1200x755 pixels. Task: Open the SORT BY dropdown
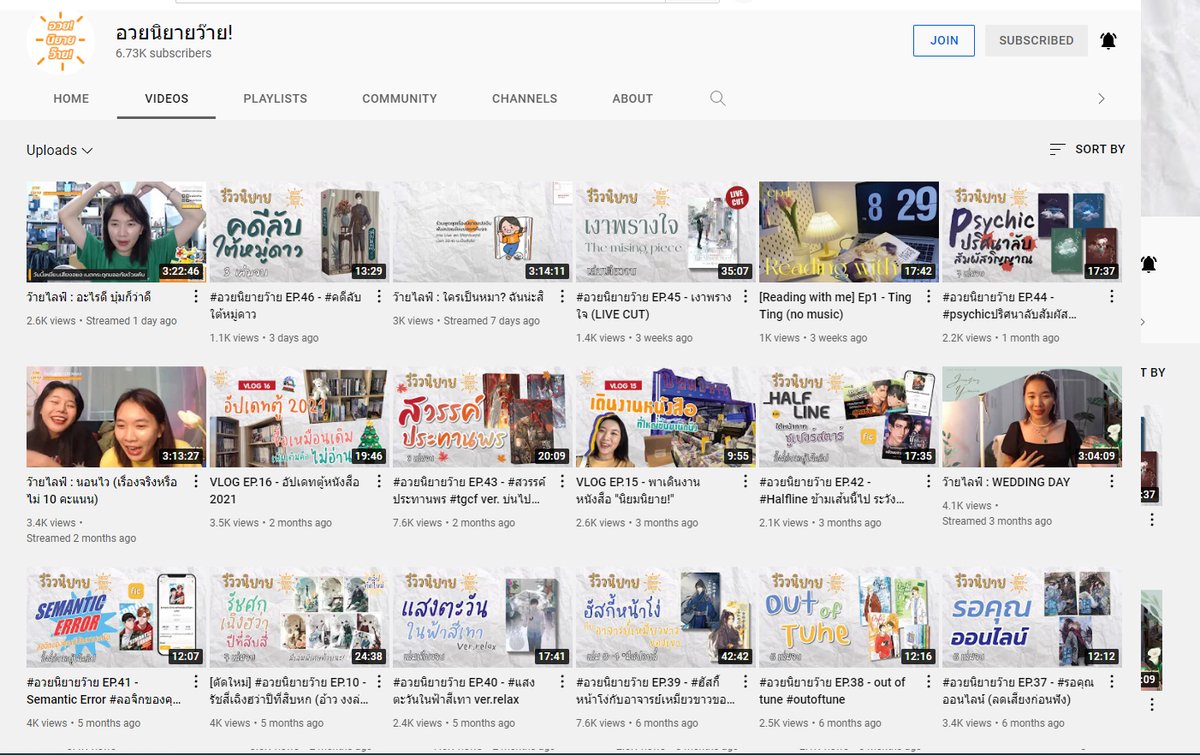click(1087, 149)
